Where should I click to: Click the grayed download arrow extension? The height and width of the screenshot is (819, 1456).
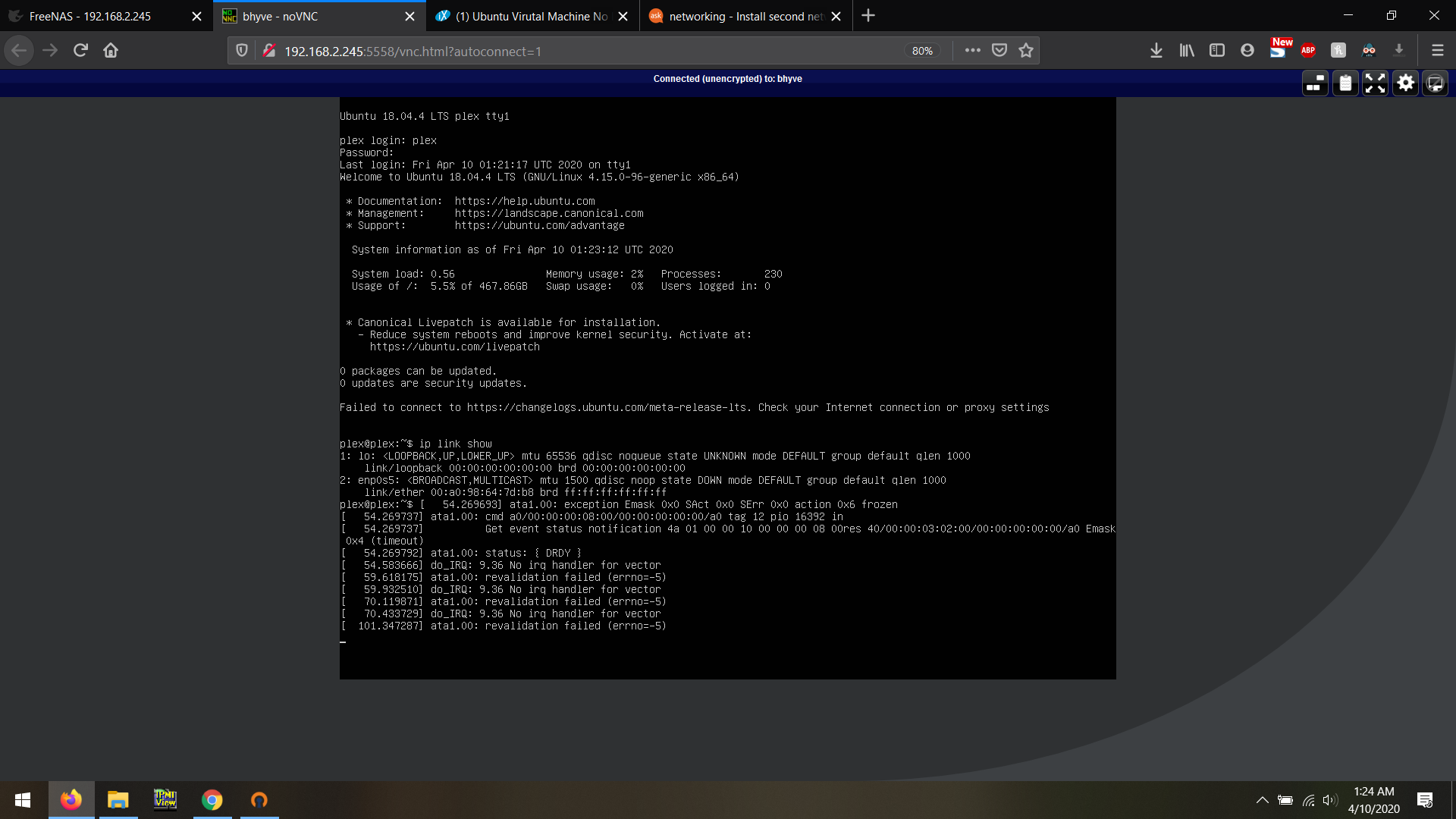click(1399, 51)
